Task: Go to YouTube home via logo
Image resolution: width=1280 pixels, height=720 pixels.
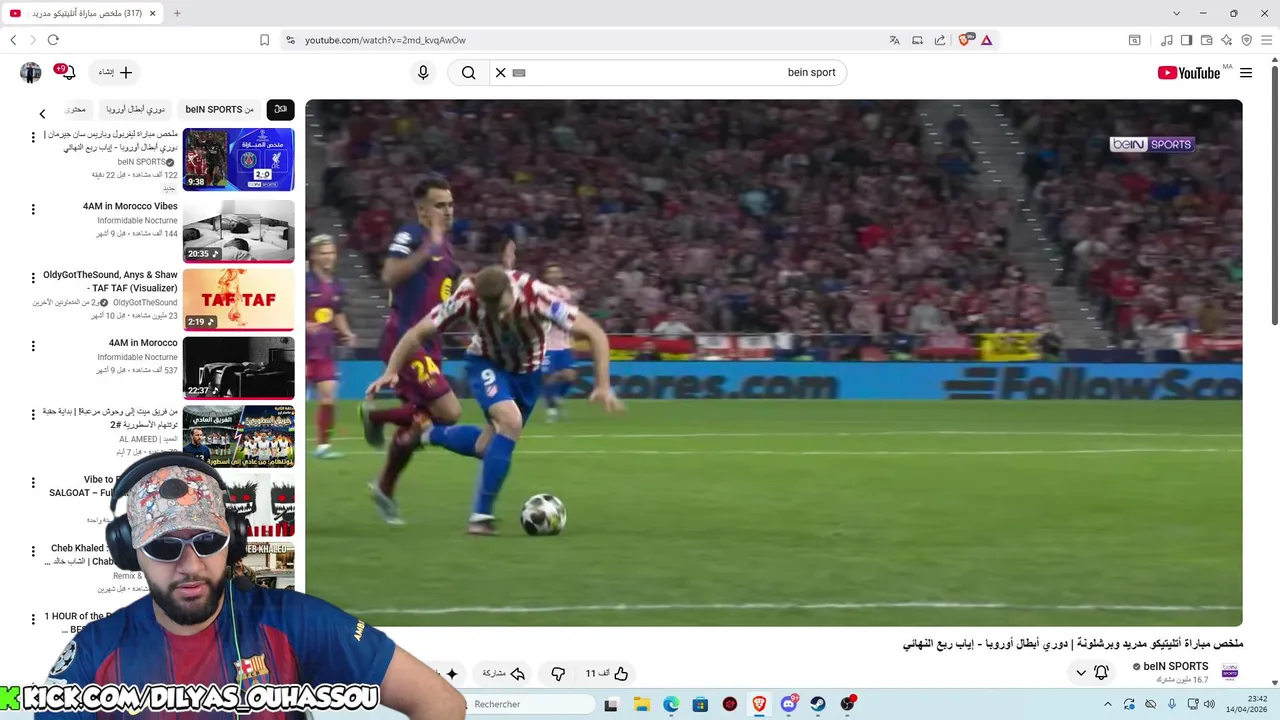Action: 1188,72
